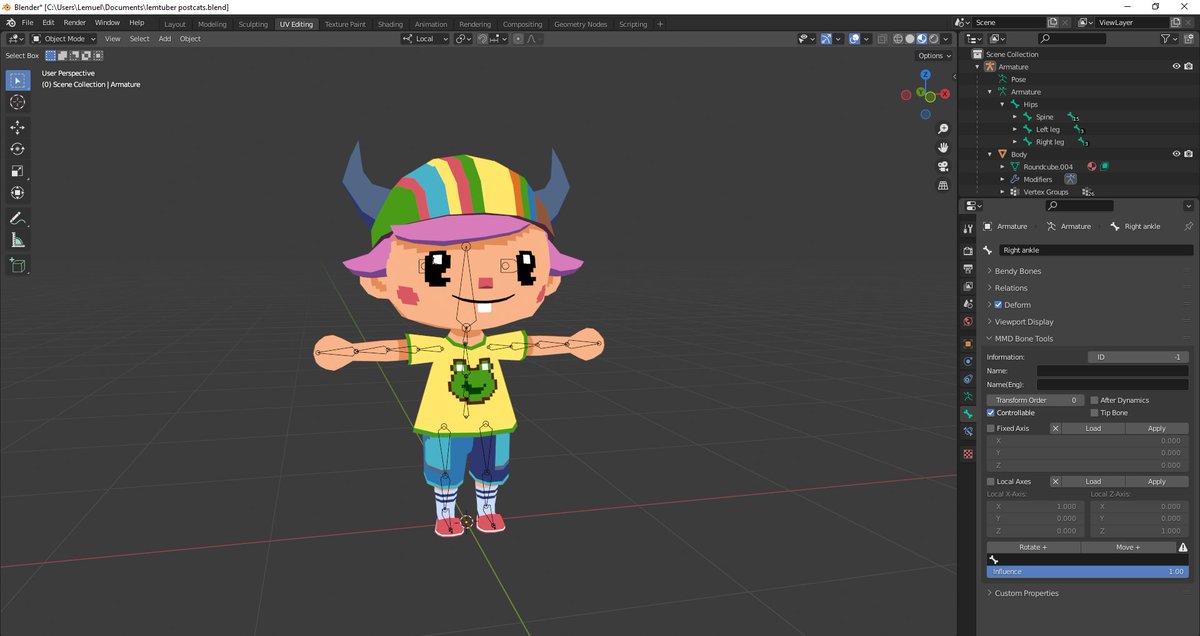Select the Select Box tool in toolbar
This screenshot has width=1200, height=636.
tap(18, 80)
